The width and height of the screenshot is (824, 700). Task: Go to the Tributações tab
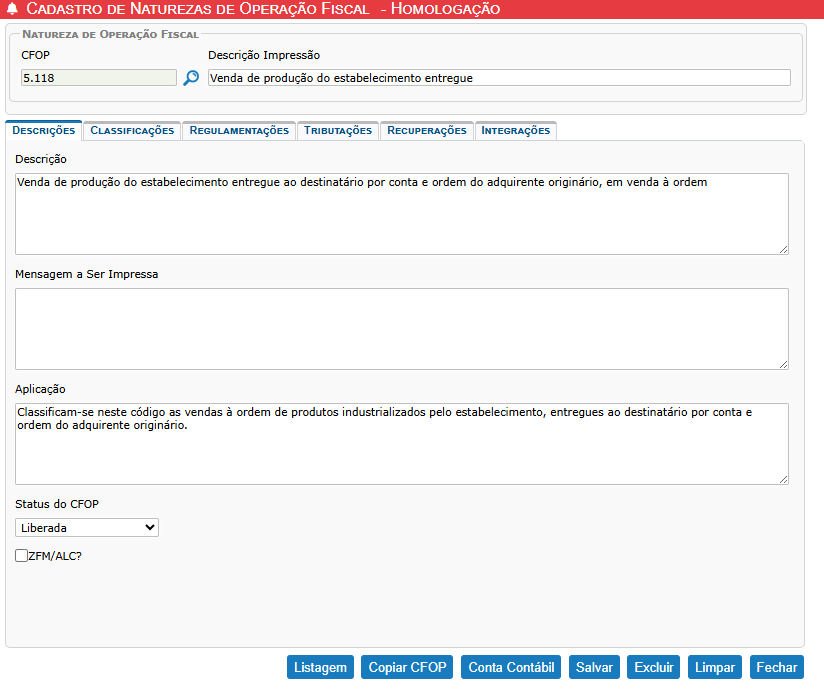[338, 130]
